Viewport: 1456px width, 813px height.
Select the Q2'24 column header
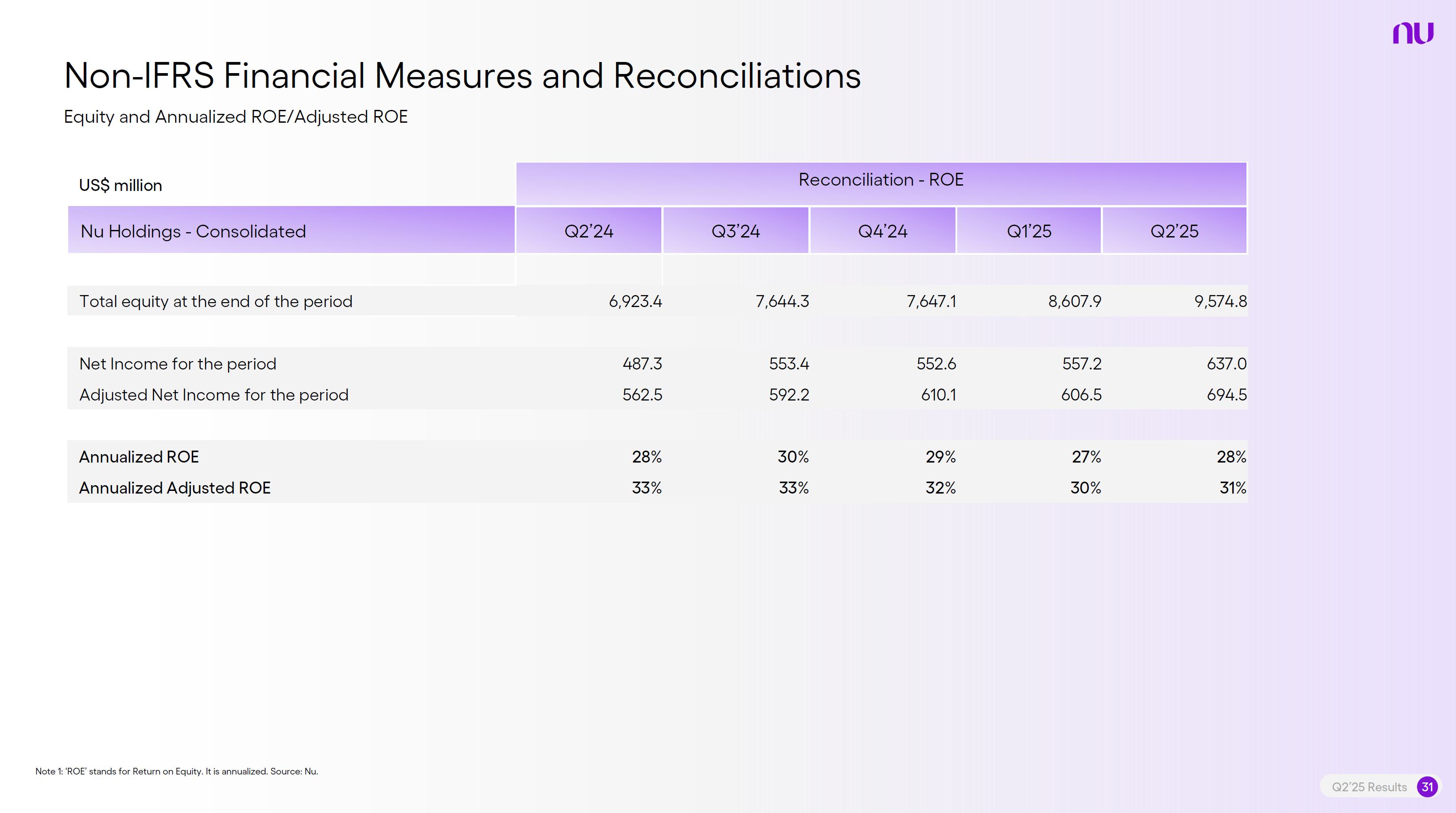point(588,231)
